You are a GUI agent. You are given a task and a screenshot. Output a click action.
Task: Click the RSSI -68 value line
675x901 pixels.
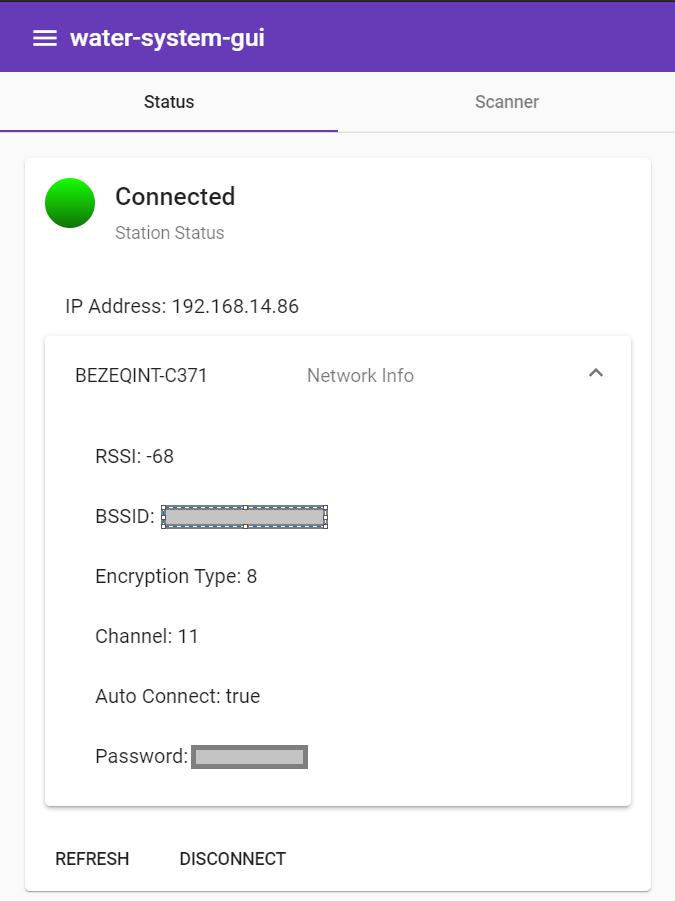pyautogui.click(x=134, y=456)
